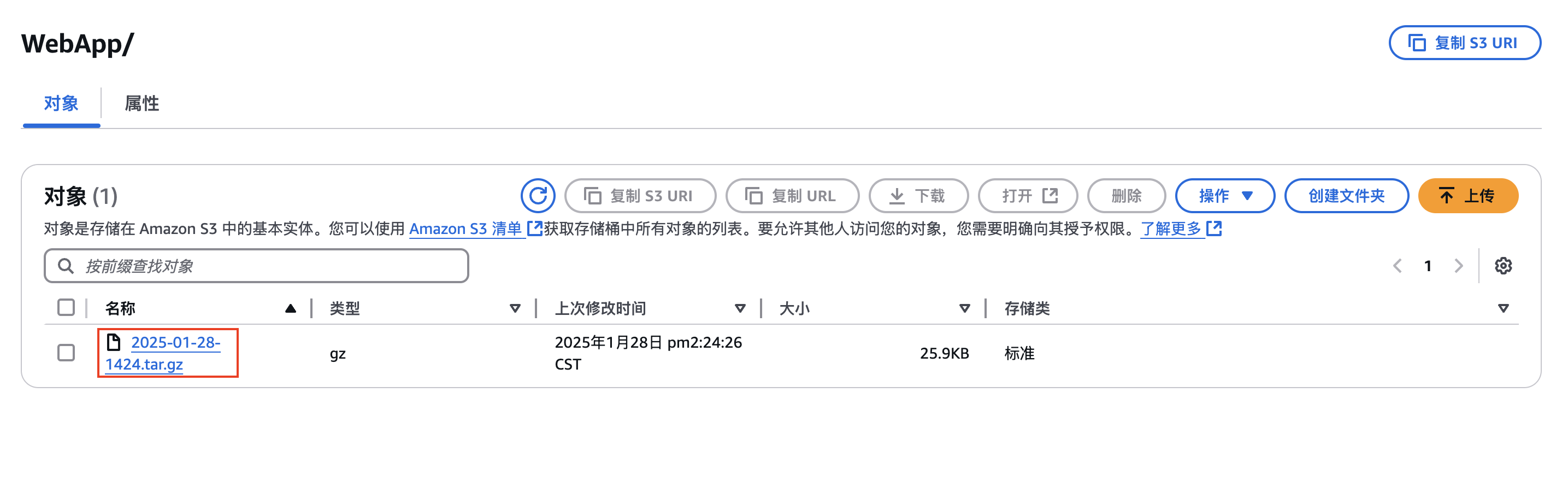
Task: Click the 打开 open button
Action: (1028, 196)
